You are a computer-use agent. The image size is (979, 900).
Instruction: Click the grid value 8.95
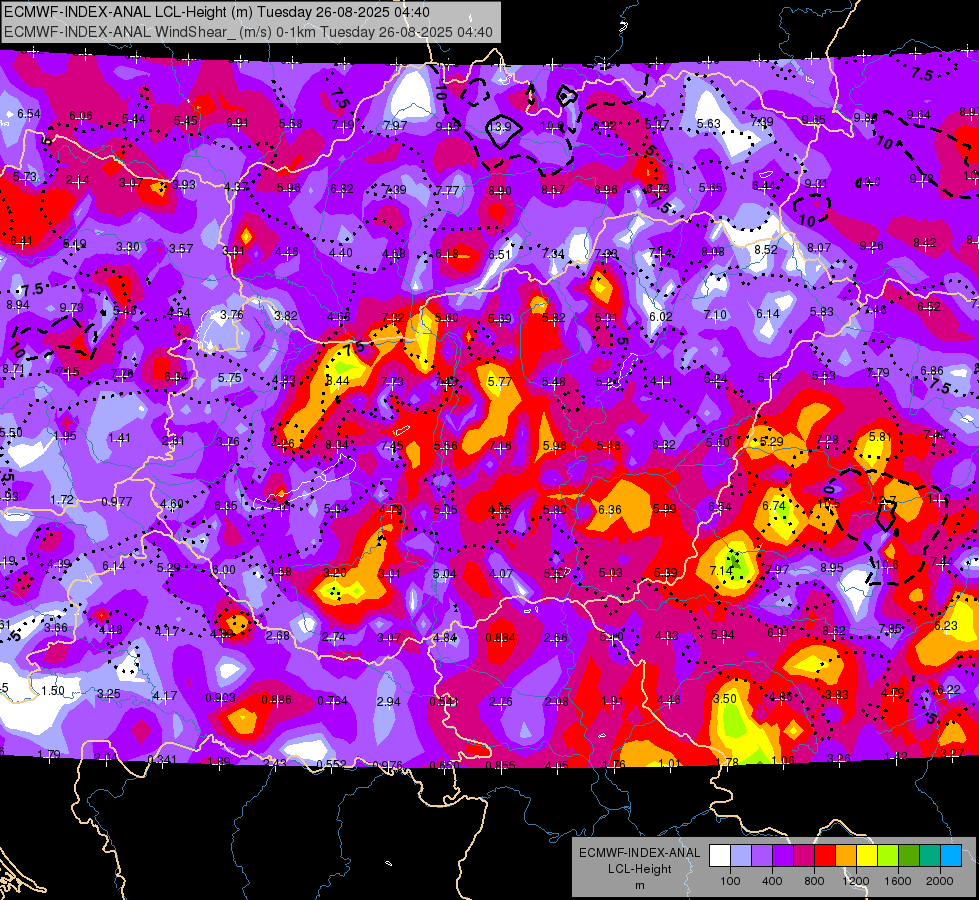point(832,568)
